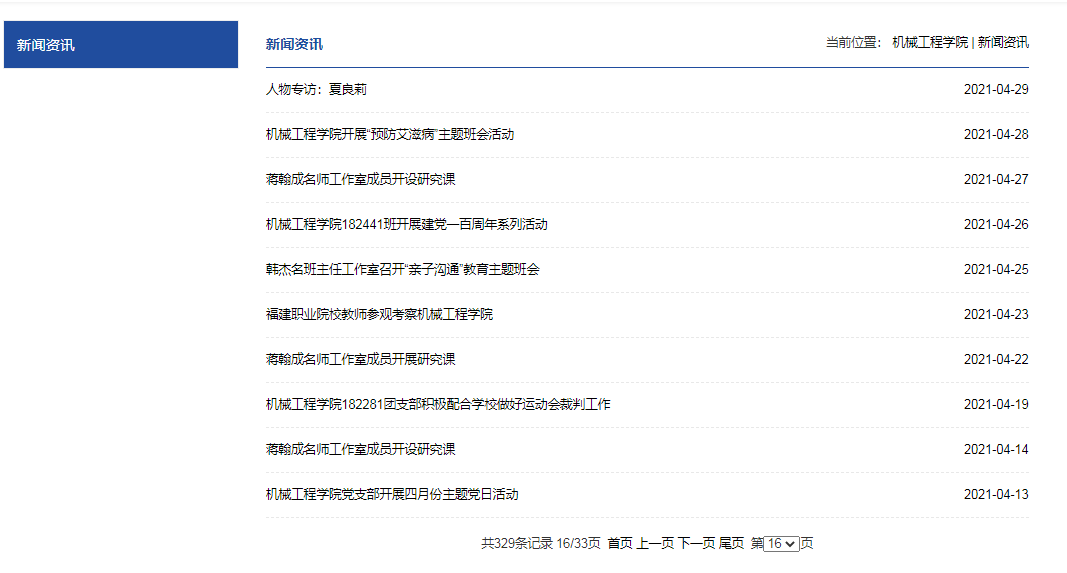Click 新闻资讯 breadcrumb link
Screen dimensions: 1067x573
1003,43
